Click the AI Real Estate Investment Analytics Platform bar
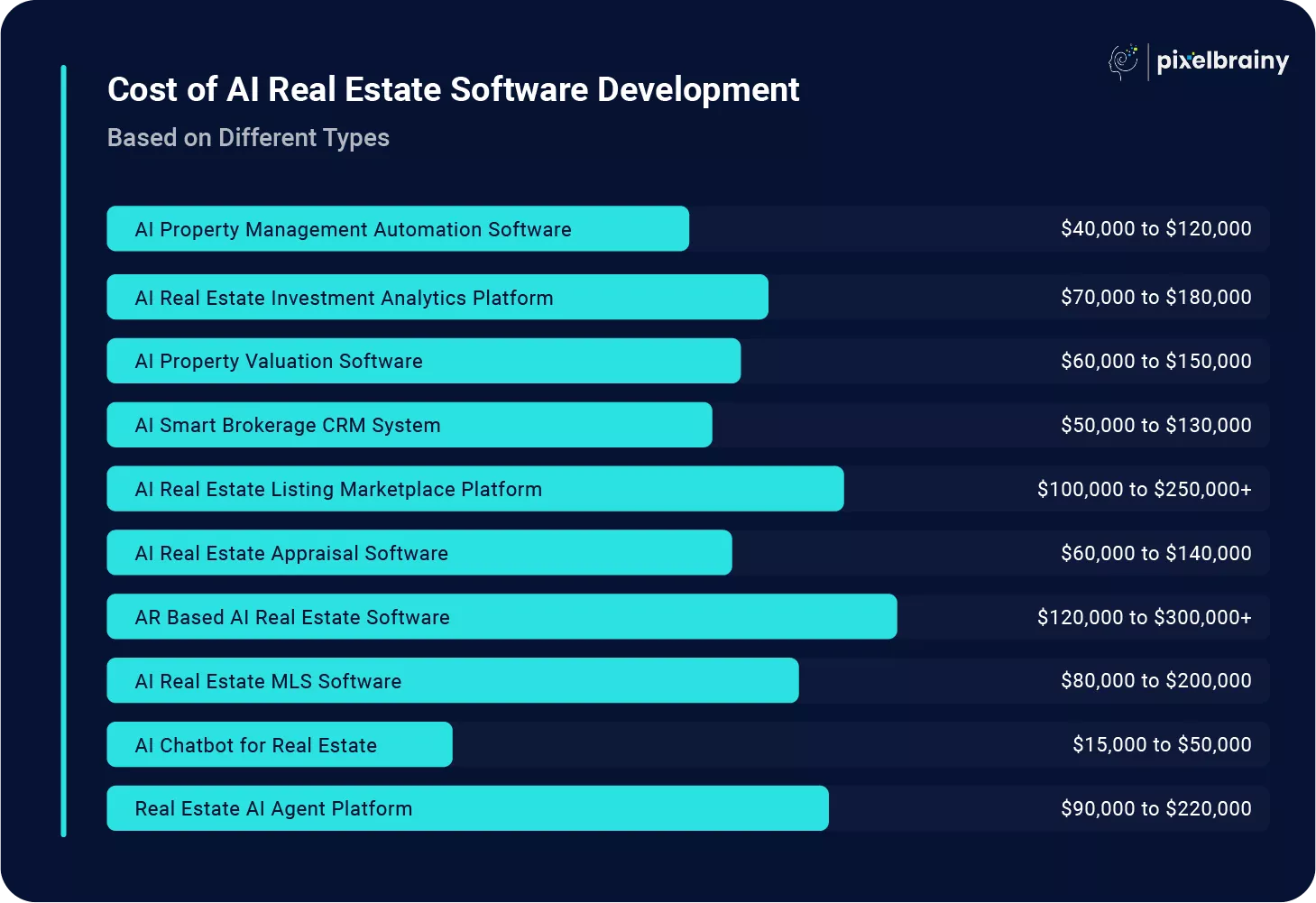Image resolution: width=1316 pixels, height=903 pixels. tap(437, 298)
